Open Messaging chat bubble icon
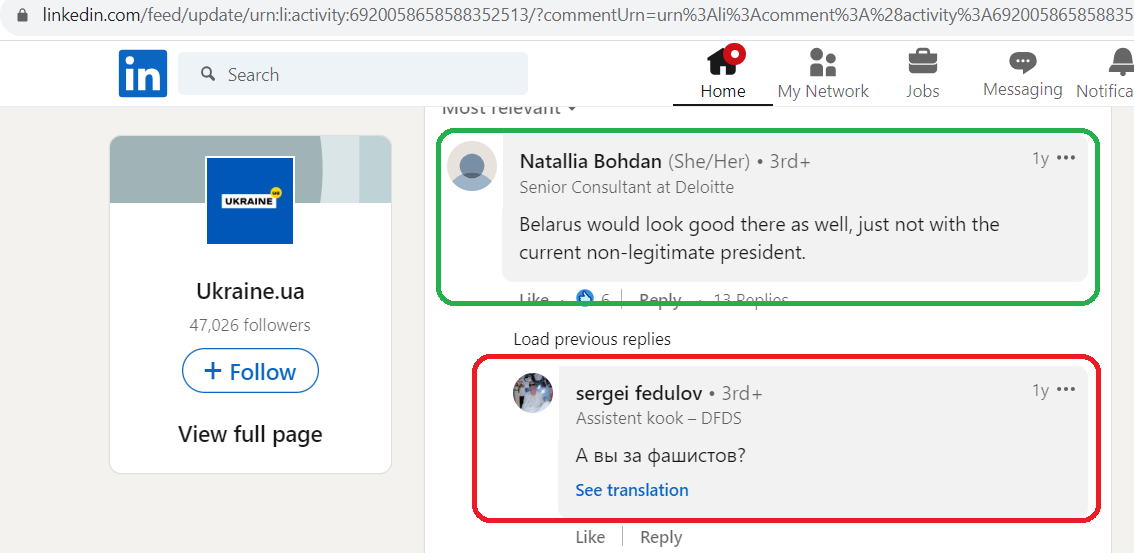The height and width of the screenshot is (553, 1134). 1023,62
